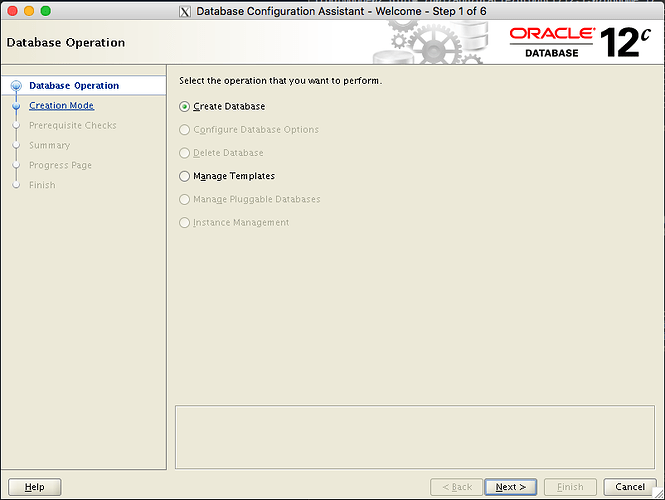This screenshot has width=665, height=500.
Task: Pick the Configure Database Options radio button
Action: [x=184, y=130]
